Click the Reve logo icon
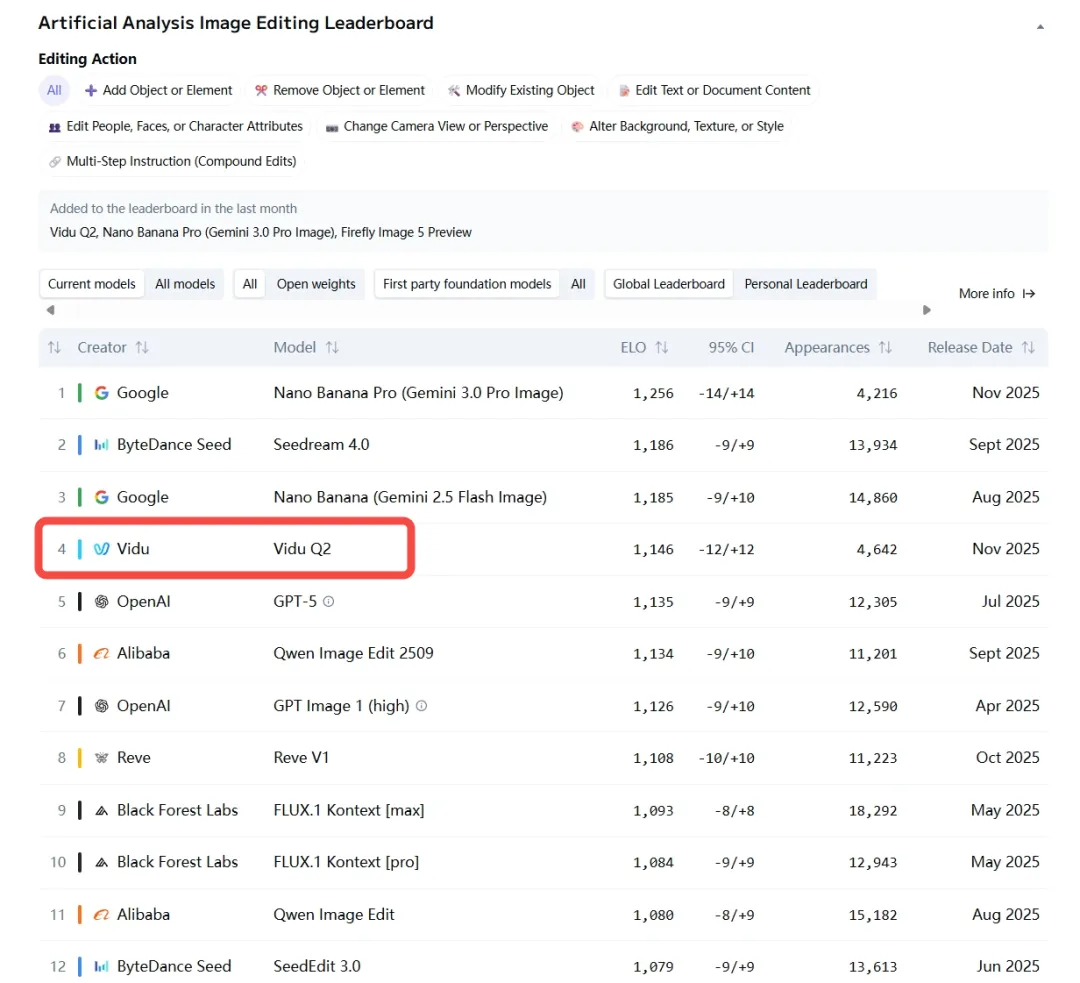Viewport: 1080px width, 983px height. pos(101,758)
